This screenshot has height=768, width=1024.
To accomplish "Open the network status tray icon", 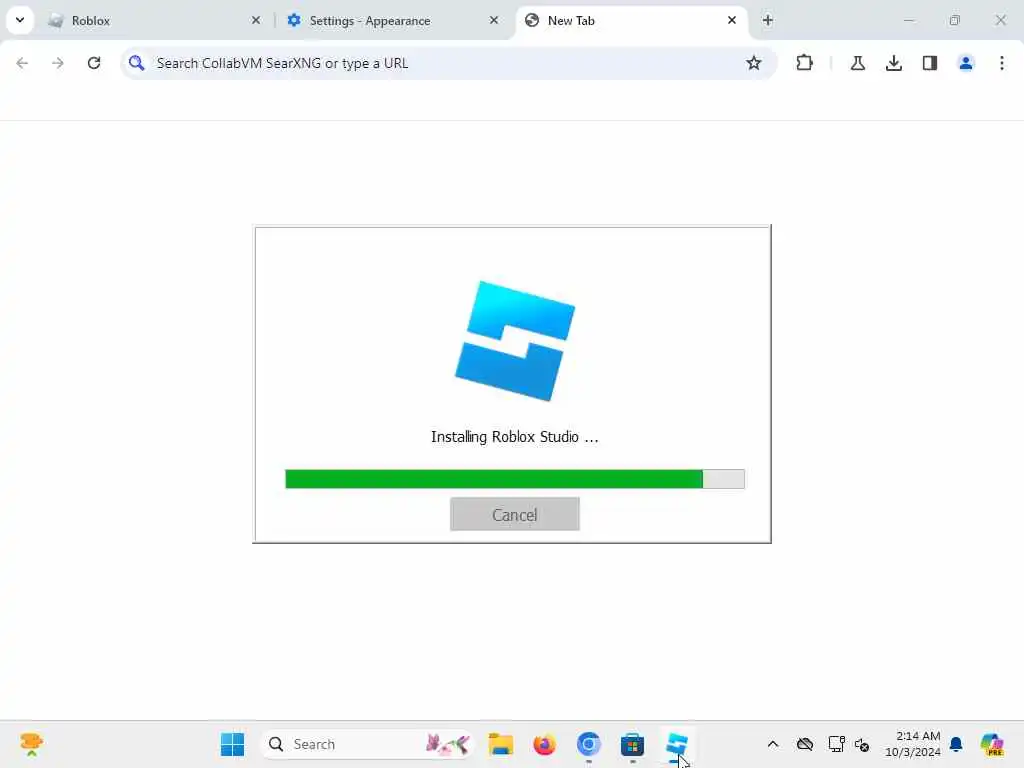I will 836,744.
